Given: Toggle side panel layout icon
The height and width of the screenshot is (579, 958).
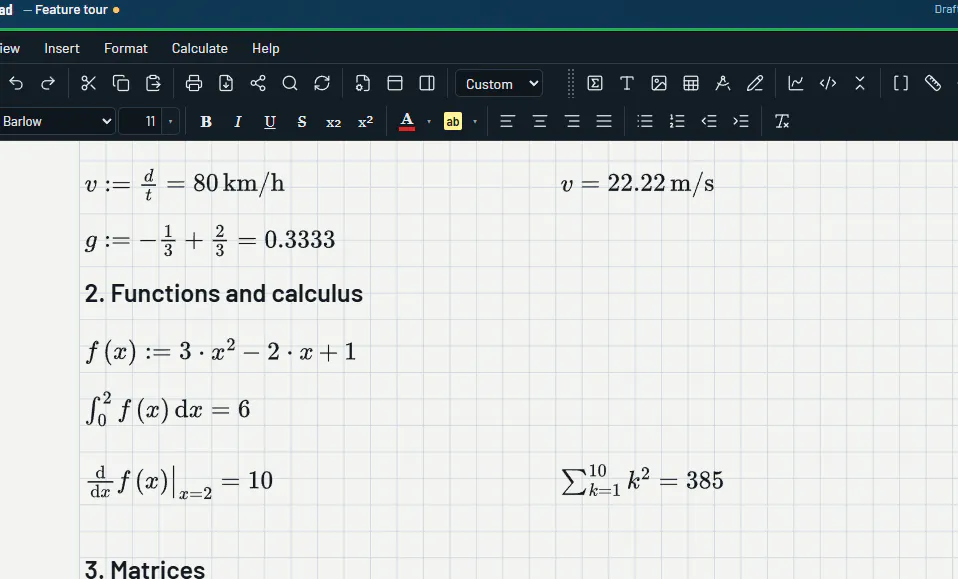Looking at the screenshot, I should (x=427, y=84).
